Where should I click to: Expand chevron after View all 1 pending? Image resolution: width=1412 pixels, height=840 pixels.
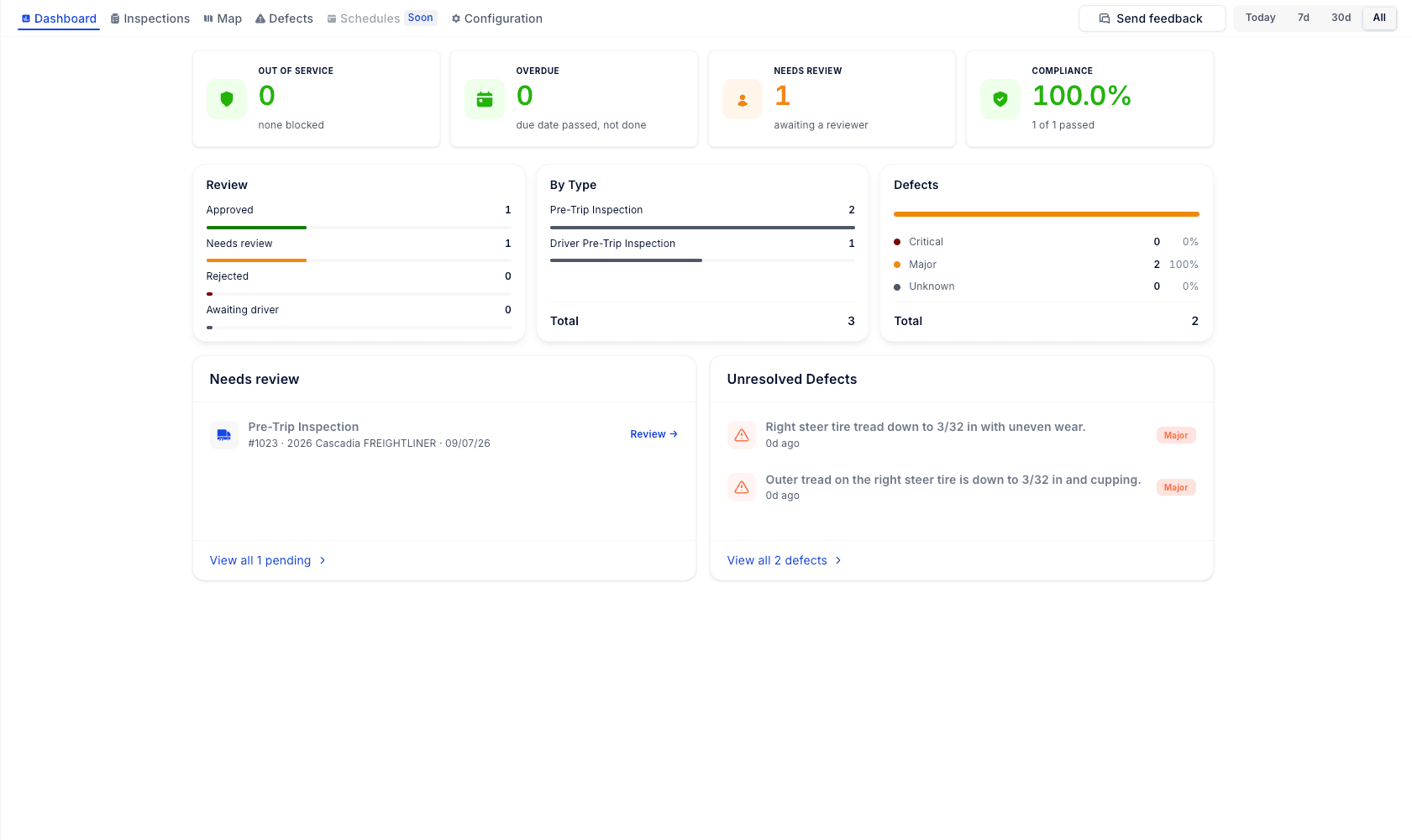pos(323,560)
